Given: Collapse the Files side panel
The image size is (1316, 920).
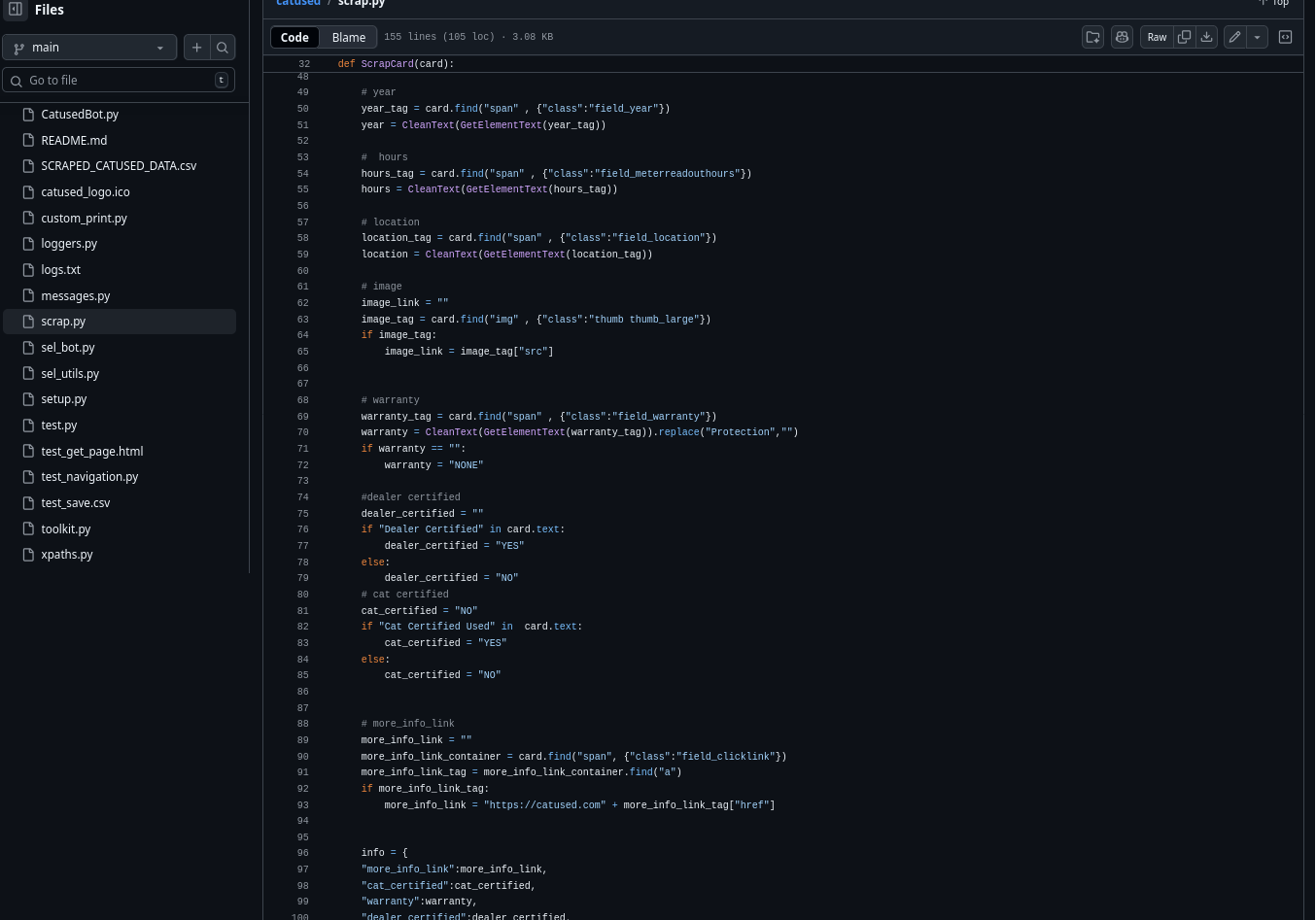Looking at the screenshot, I should coord(16,10).
